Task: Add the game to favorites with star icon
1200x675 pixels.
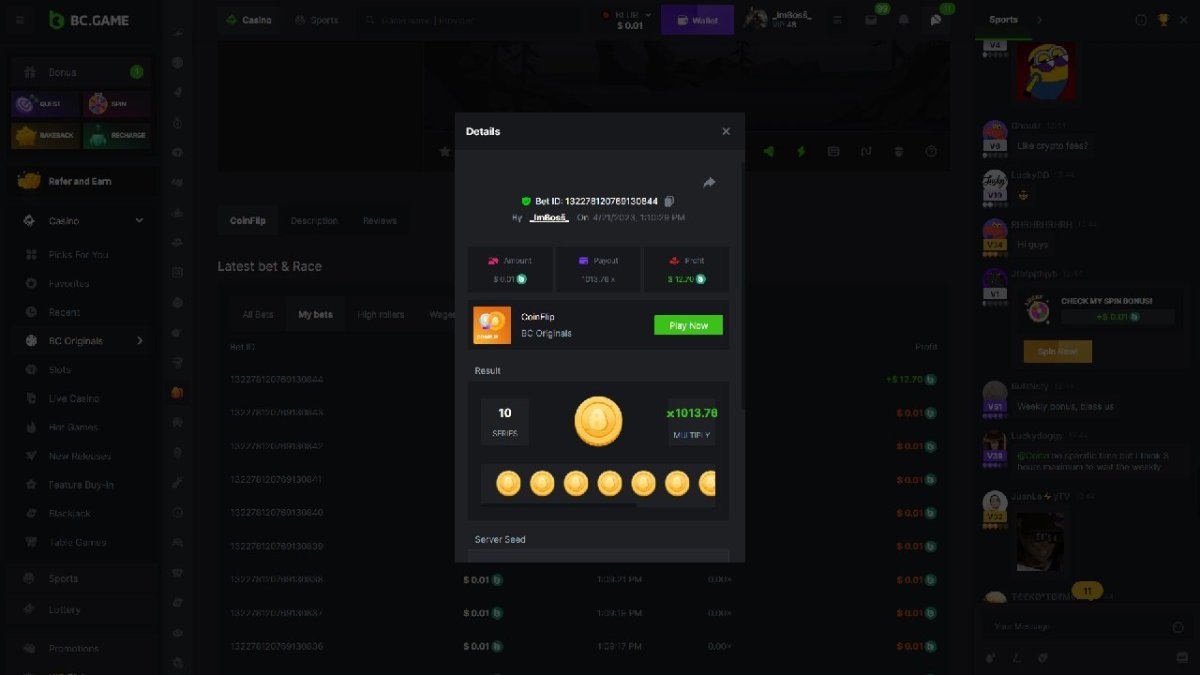Action: pos(445,152)
